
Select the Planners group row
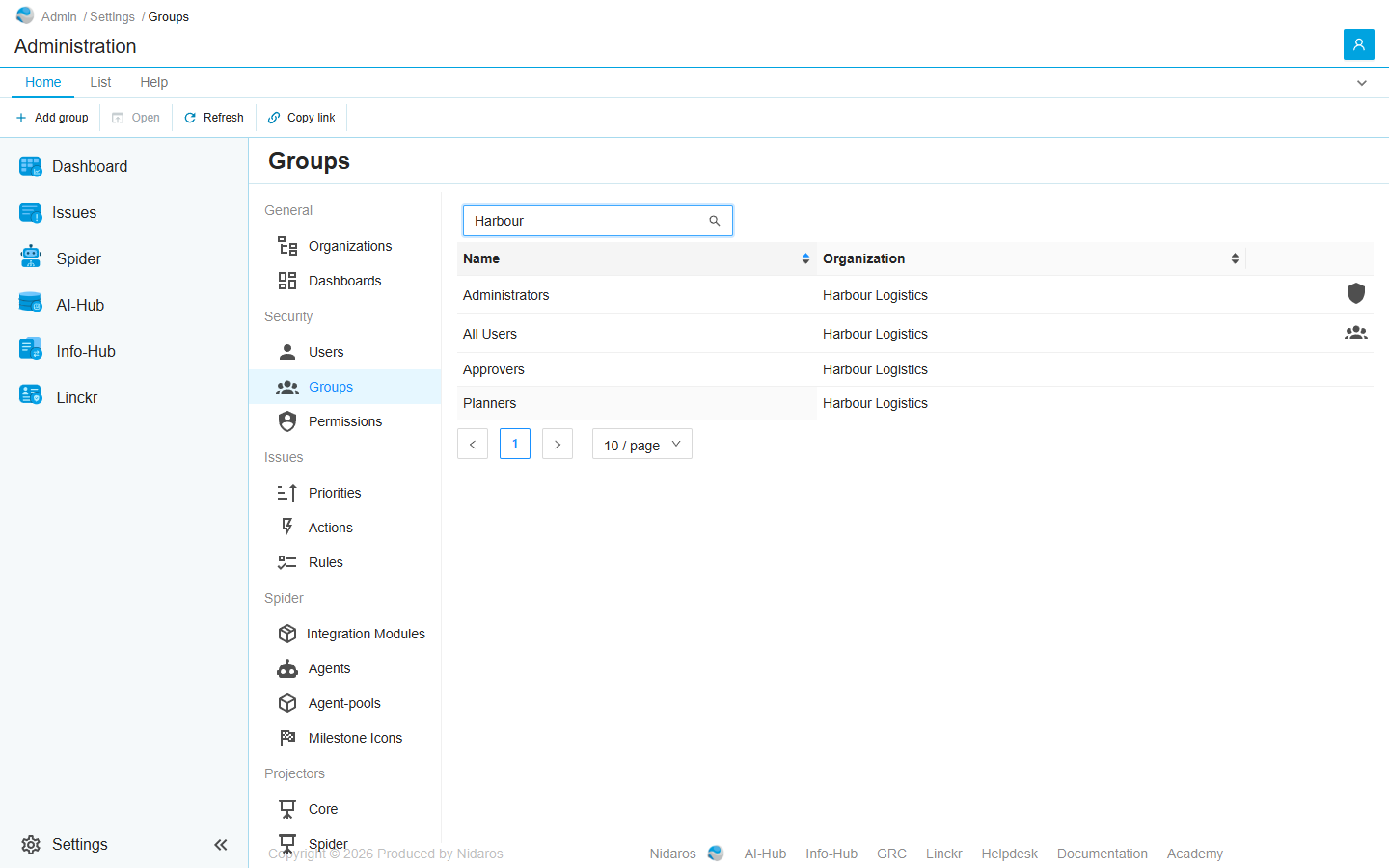(x=915, y=403)
